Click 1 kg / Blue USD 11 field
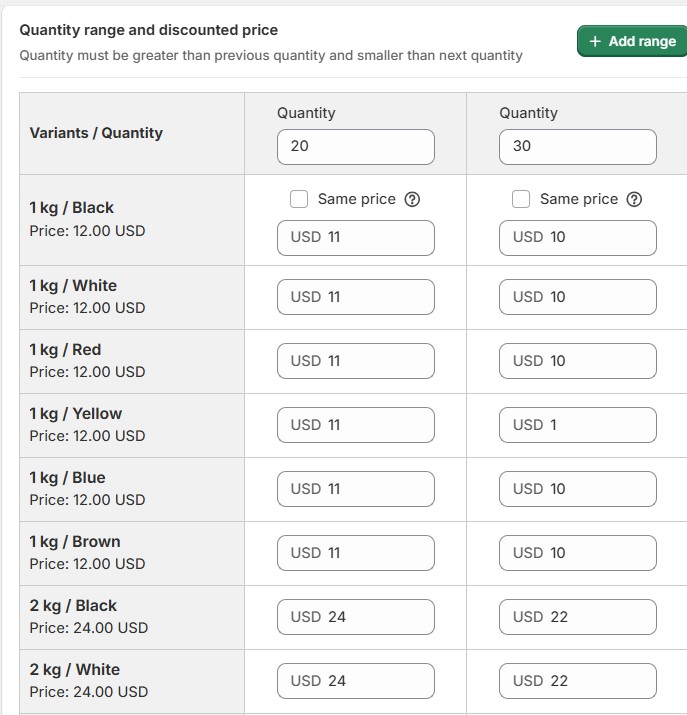 [x=355, y=489]
